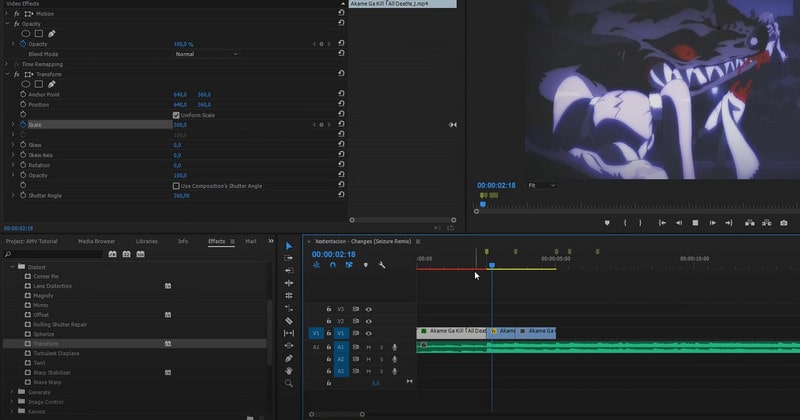Choose the Track Select Backward tool
Viewport: 800px width, 420px height.
[x=289, y=270]
